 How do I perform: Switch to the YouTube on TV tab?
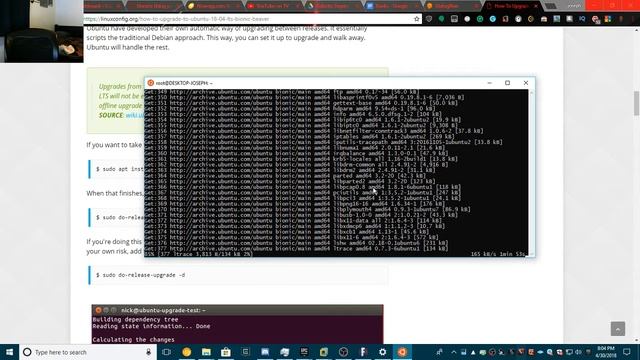coord(273,6)
